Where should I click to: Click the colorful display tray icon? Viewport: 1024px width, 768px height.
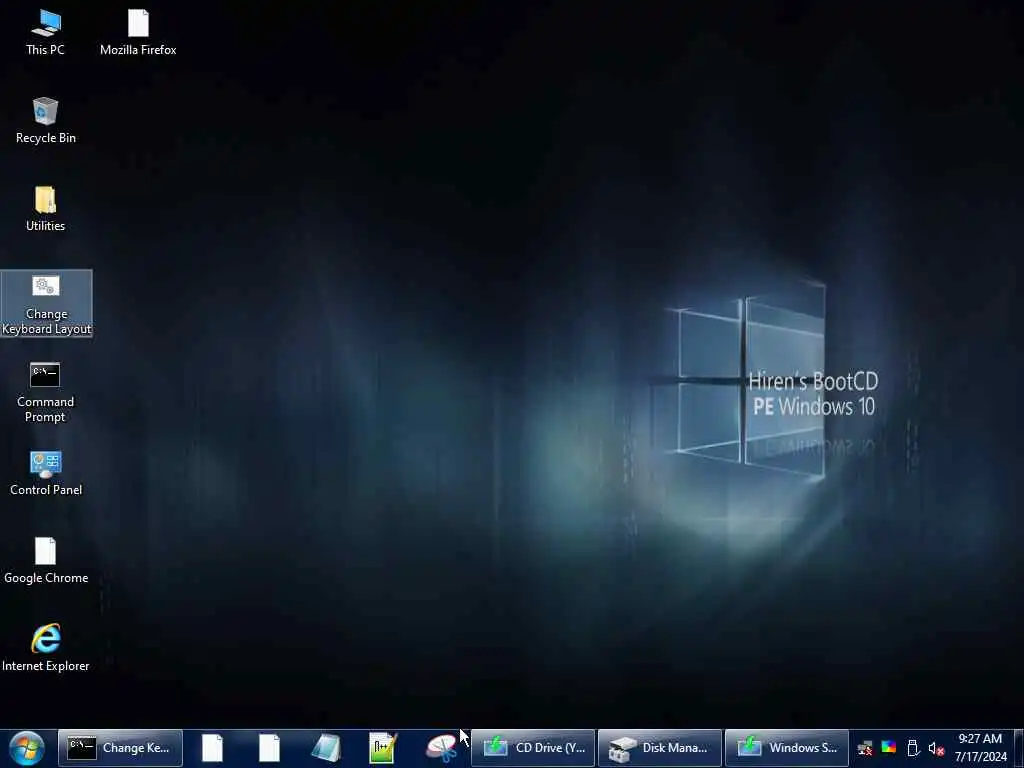[889, 747]
